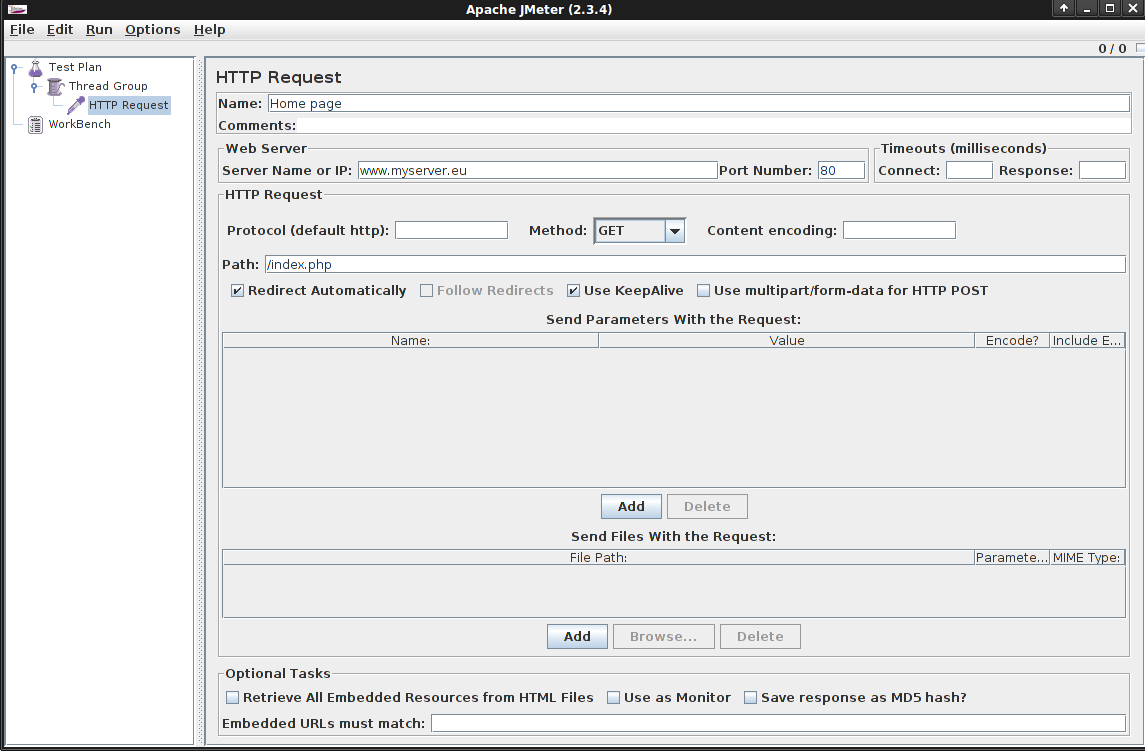Click the Follow Redirects checkbox
The height and width of the screenshot is (751, 1145).
click(x=426, y=291)
